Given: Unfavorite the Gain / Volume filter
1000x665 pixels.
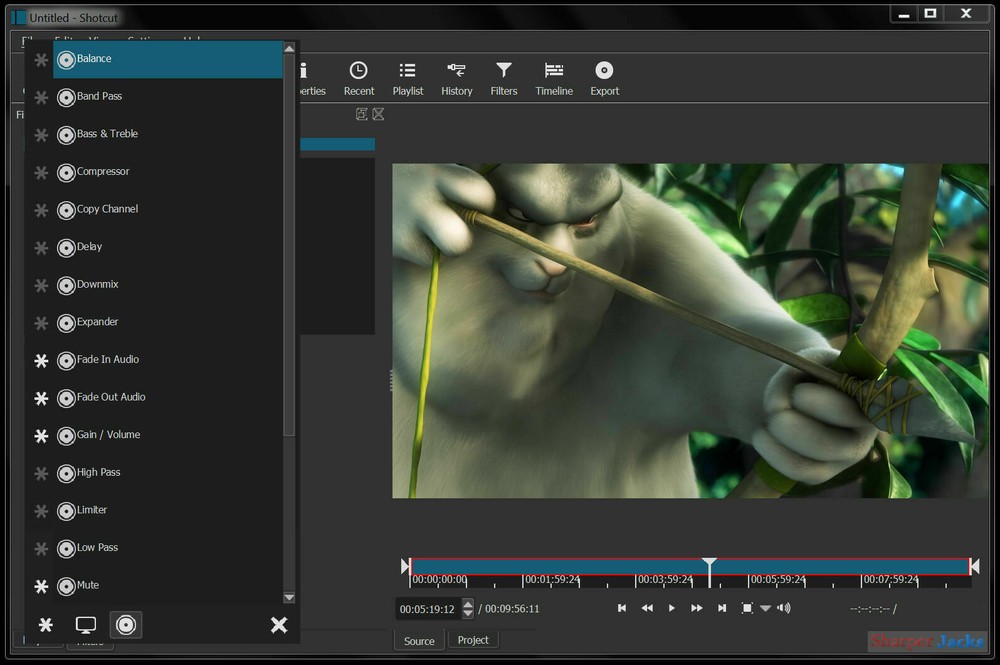Looking at the screenshot, I should coord(41,436).
